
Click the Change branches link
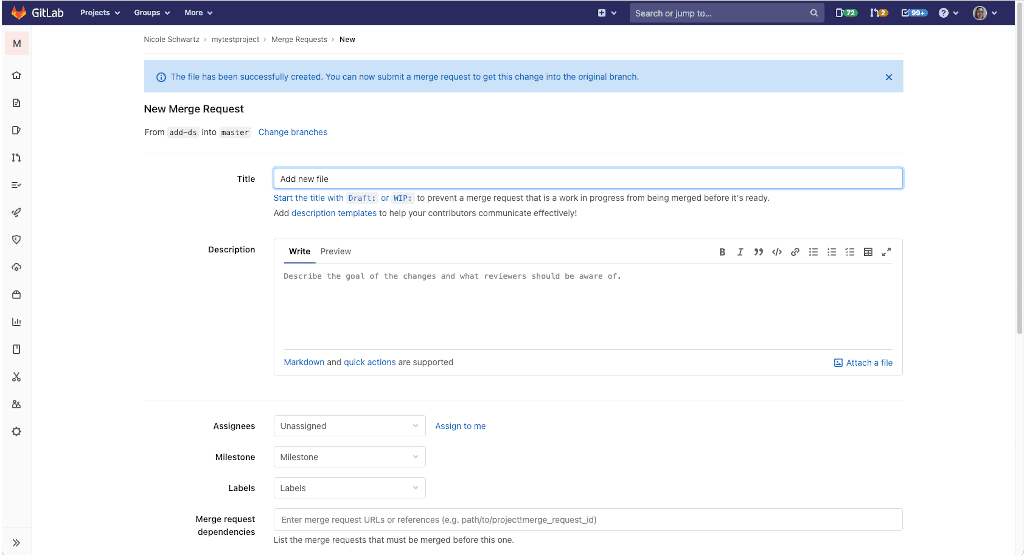pyautogui.click(x=293, y=132)
